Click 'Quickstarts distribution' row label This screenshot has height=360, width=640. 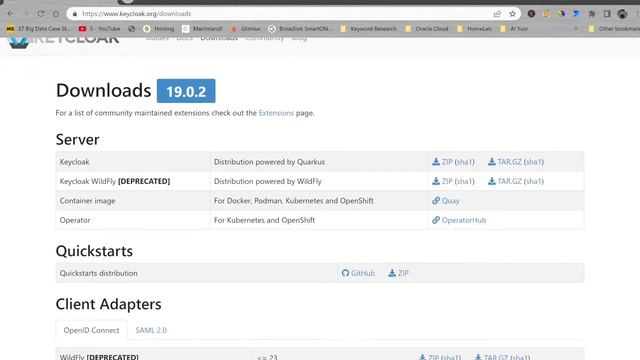pyautogui.click(x=98, y=273)
